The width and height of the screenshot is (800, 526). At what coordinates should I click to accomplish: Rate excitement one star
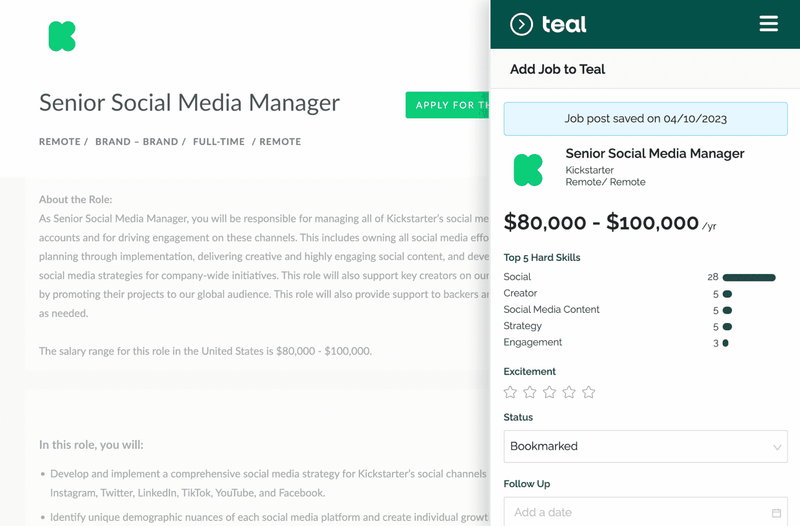pyautogui.click(x=510, y=392)
